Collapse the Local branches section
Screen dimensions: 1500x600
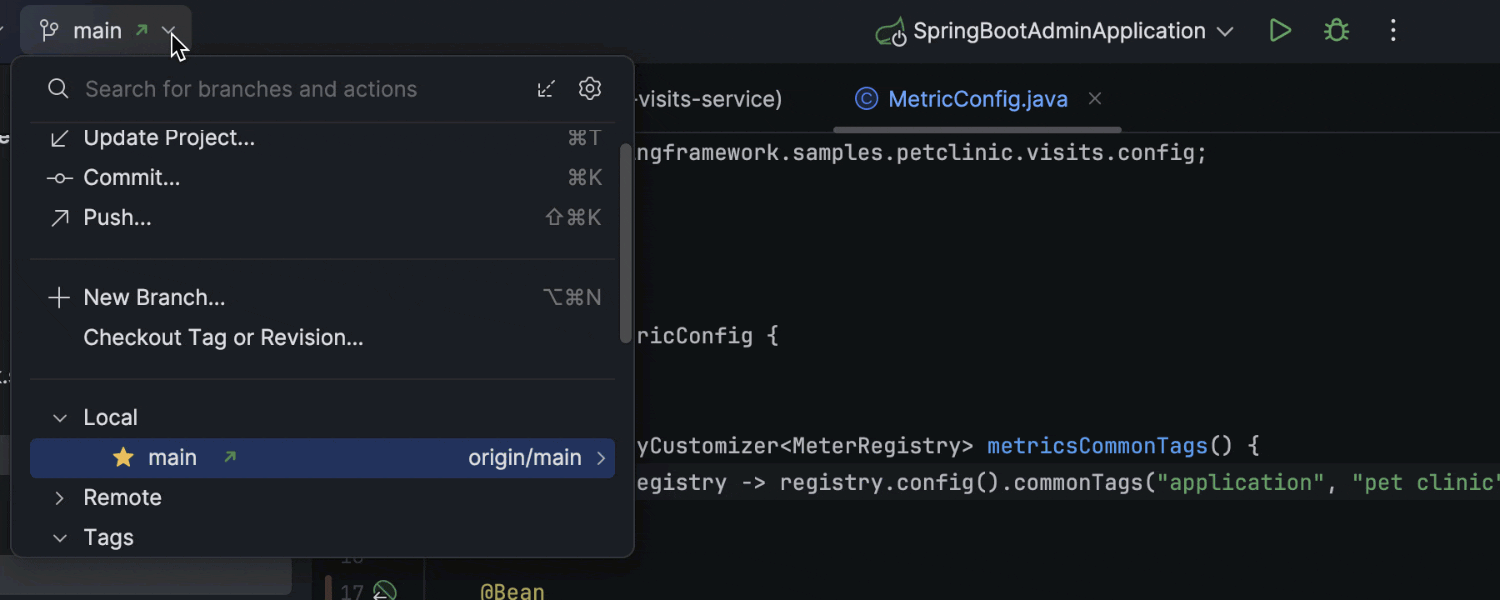pyautogui.click(x=57, y=417)
